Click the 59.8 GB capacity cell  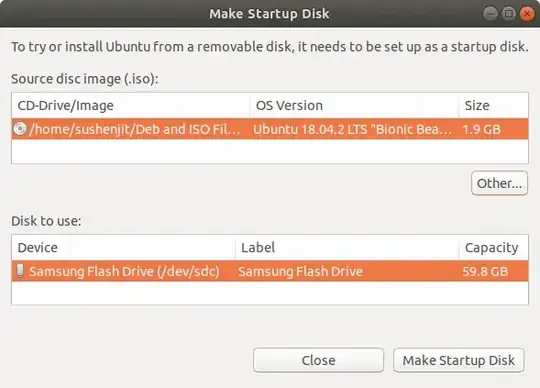(x=485, y=271)
